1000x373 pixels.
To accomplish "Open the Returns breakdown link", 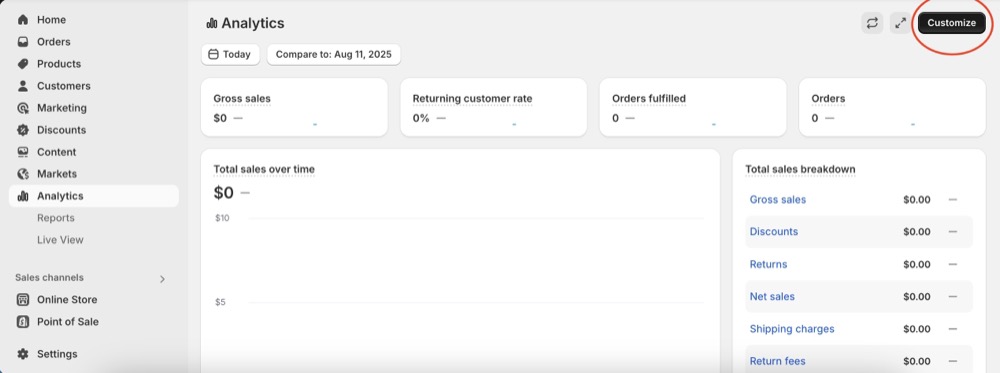I will point(768,264).
